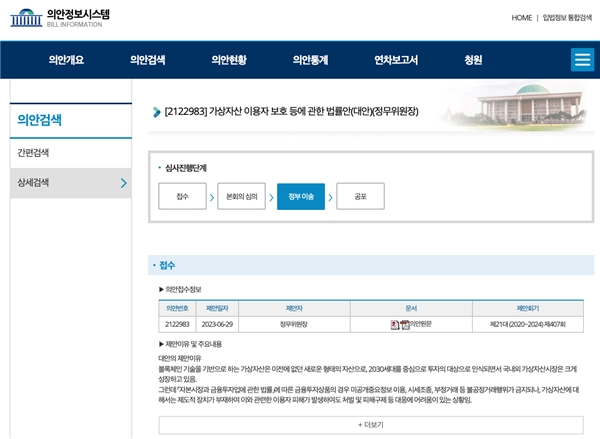Screen dimensions: 600x439
Task: Select the 접수 progress step
Action: 182,196
